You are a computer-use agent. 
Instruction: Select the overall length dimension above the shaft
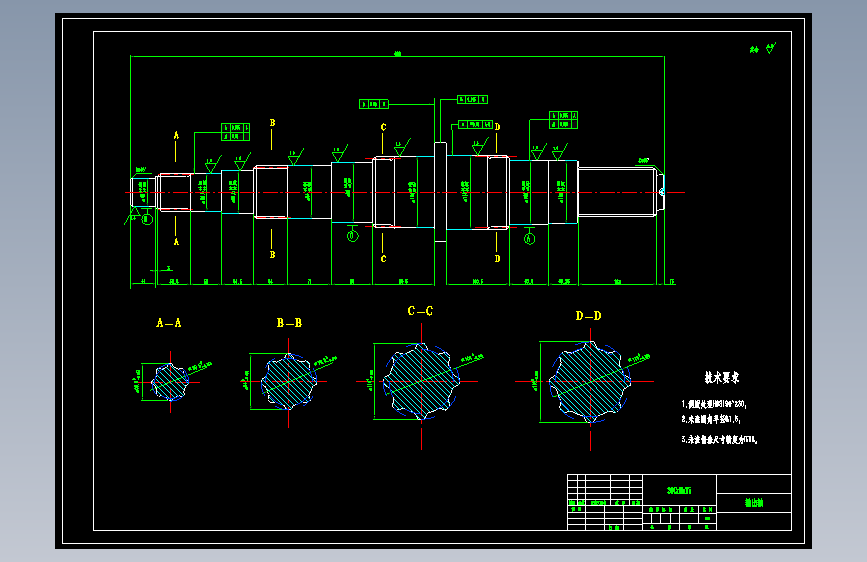click(x=397, y=55)
